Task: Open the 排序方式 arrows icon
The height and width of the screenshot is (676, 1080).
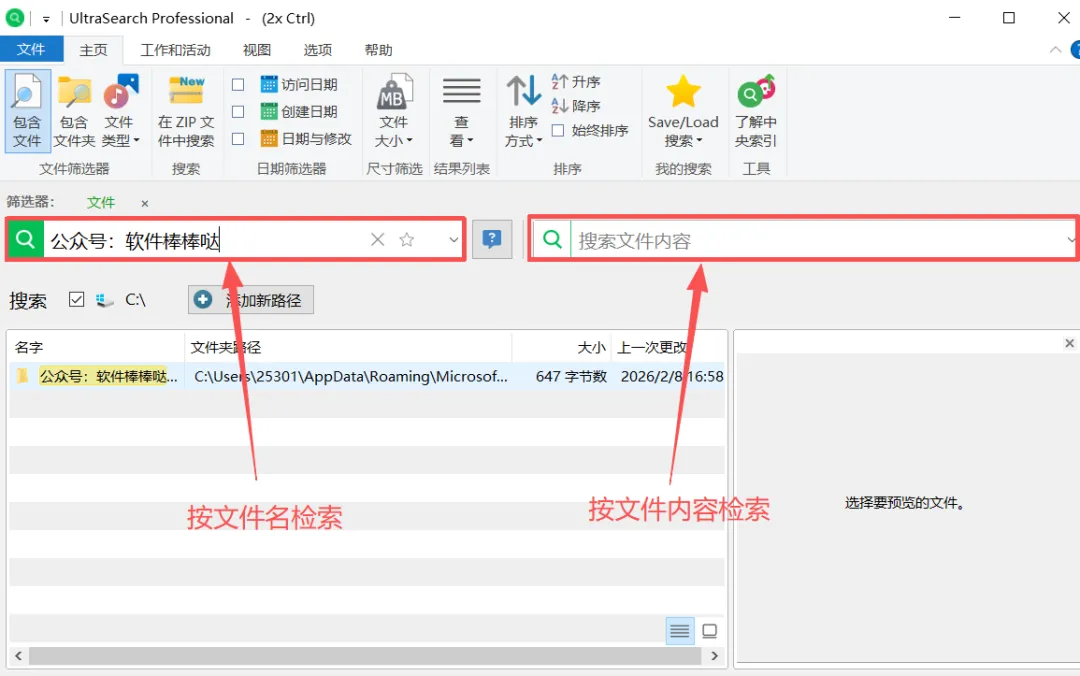Action: tap(523, 92)
